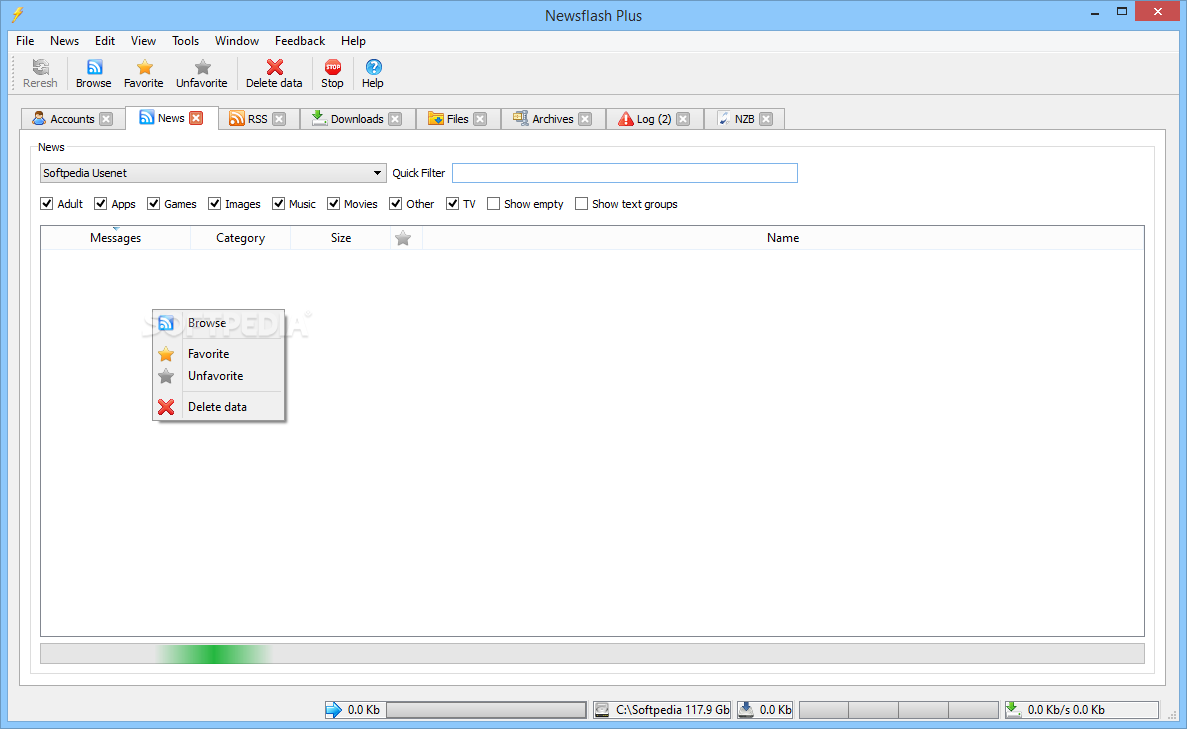The image size is (1187, 729).
Task: Open the View menu
Action: click(143, 41)
